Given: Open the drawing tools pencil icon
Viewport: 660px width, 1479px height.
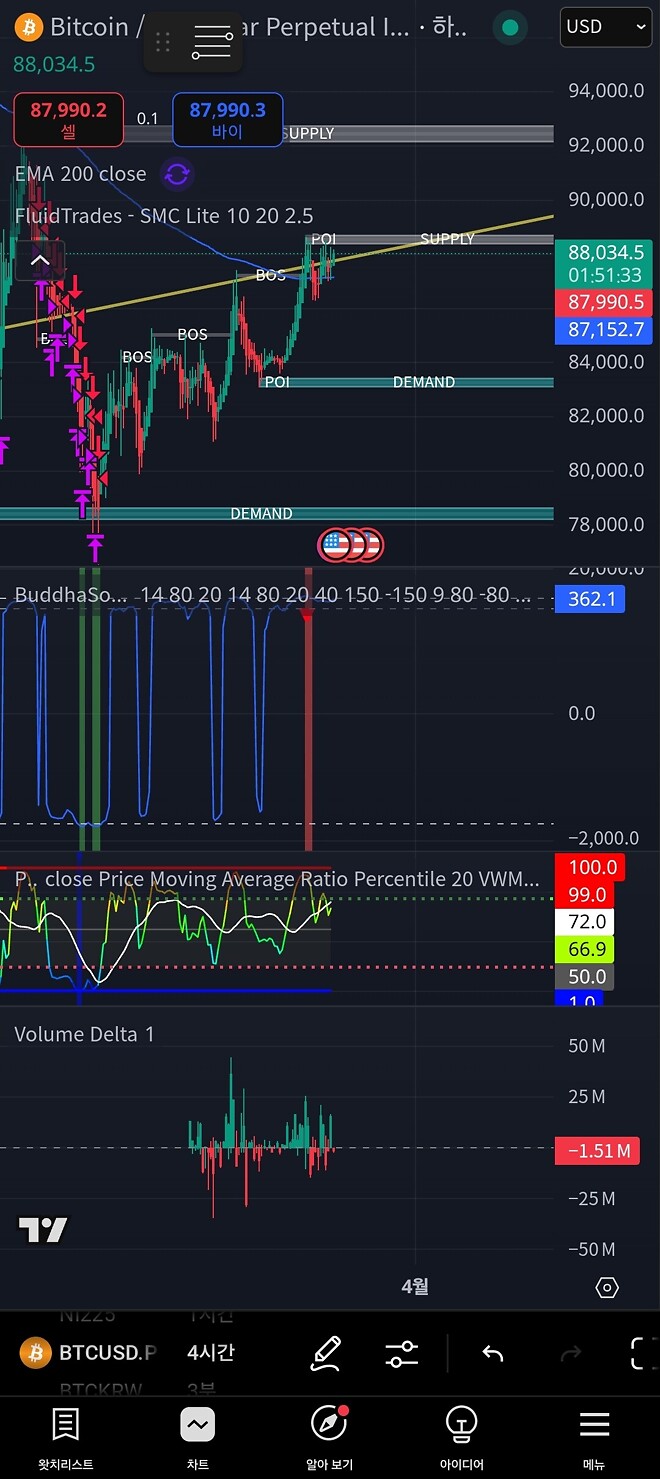Looking at the screenshot, I should (x=326, y=1353).
